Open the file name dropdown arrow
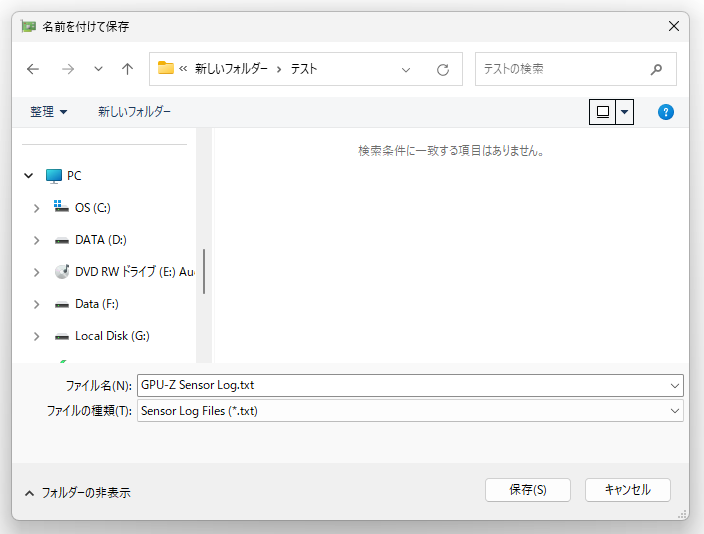The width and height of the screenshot is (704, 534). pyautogui.click(x=674, y=386)
